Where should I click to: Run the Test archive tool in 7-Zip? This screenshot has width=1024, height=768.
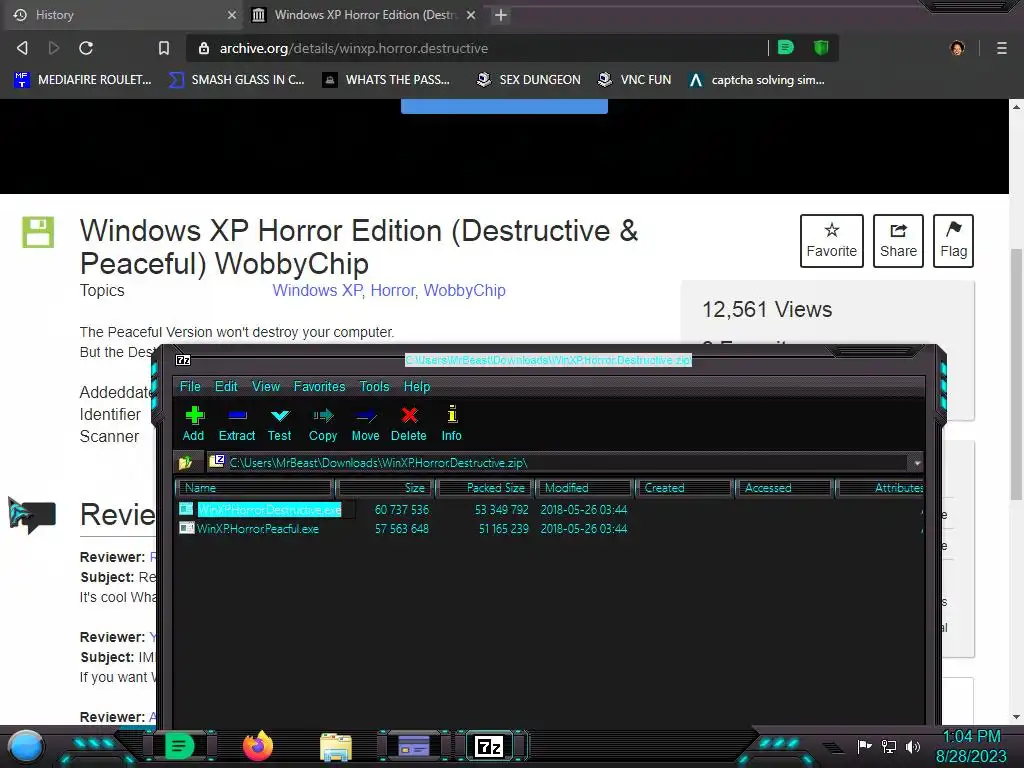click(280, 424)
